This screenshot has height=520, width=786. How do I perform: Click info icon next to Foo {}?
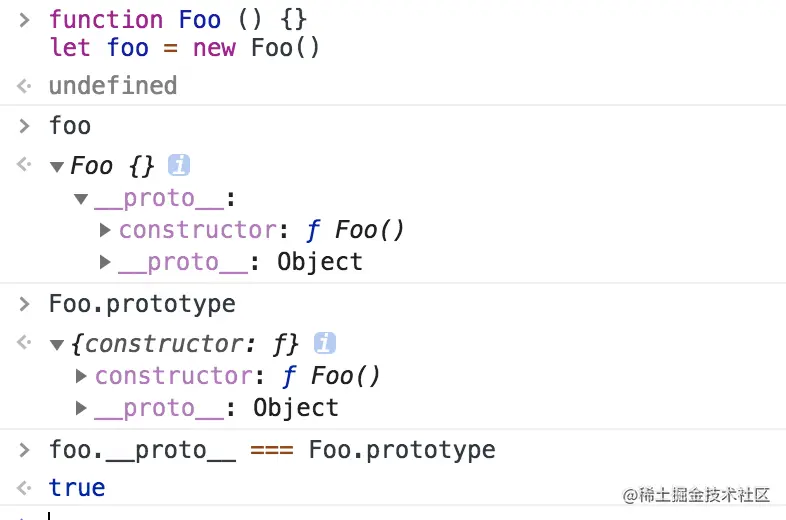click(x=178, y=165)
